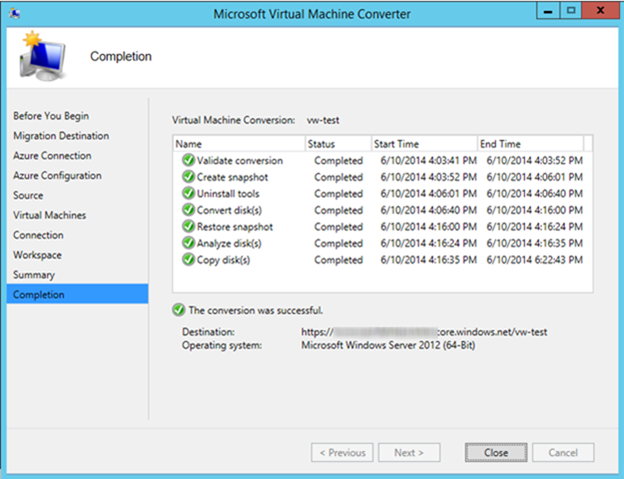This screenshot has height=479, width=624.
Task: Sort by the Start Time column header
Action: 424,144
